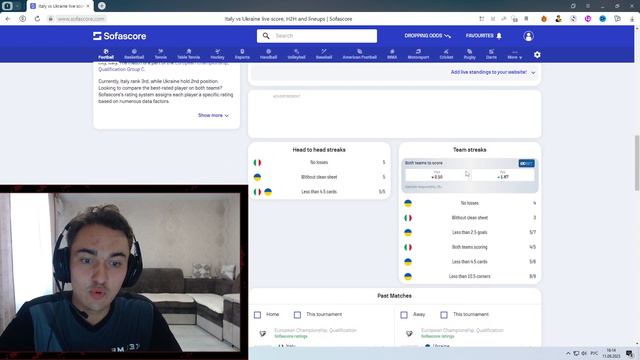640x360 pixels.
Task: Click Ukraine flag beside Team streaks No losses
Action: coord(408,203)
